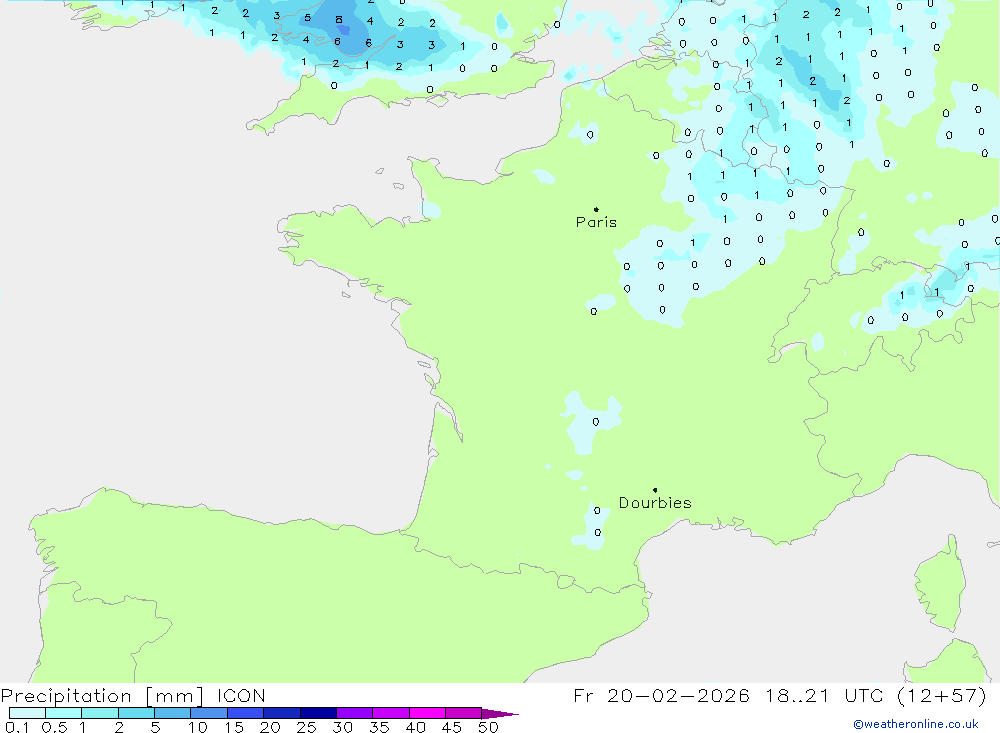Select the 30–35 mm purple legend swatch
The image size is (1000, 733).
click(x=355, y=713)
